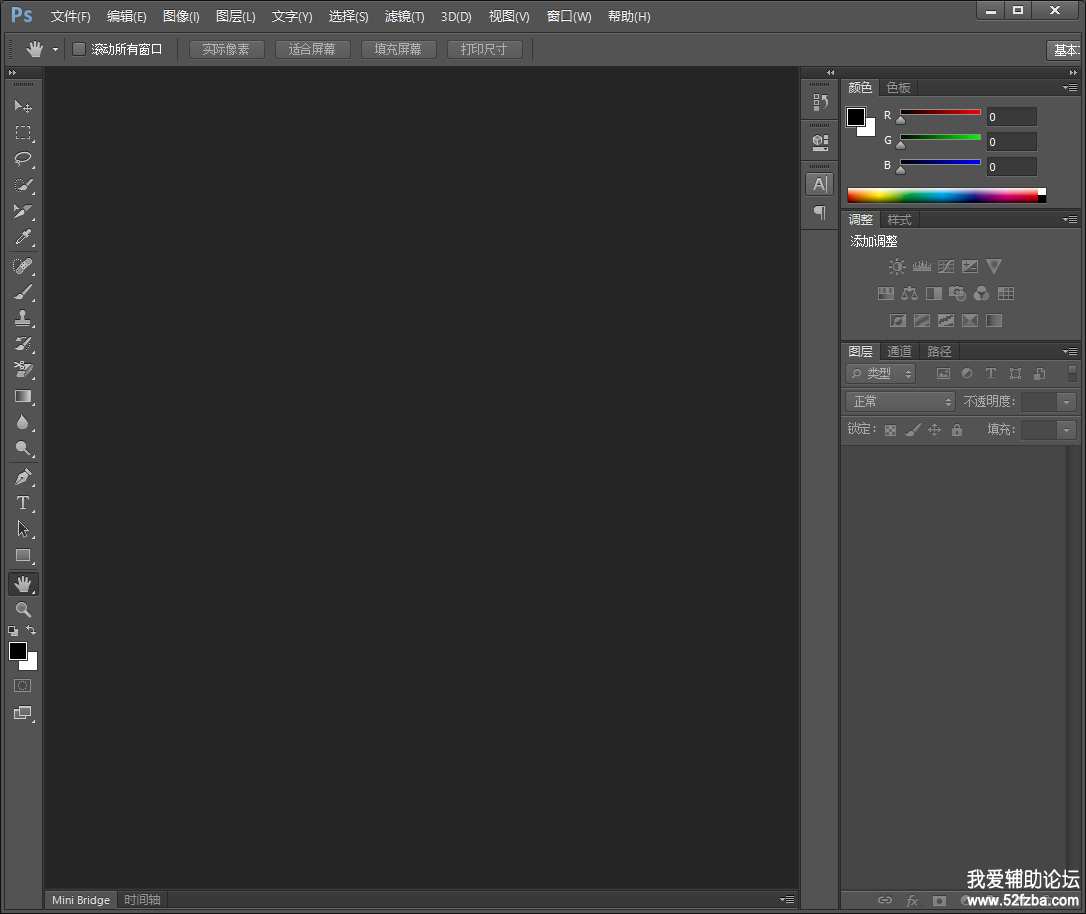The width and height of the screenshot is (1086, 914).
Task: Open the opacity dropdown arrow
Action: [x=1067, y=402]
